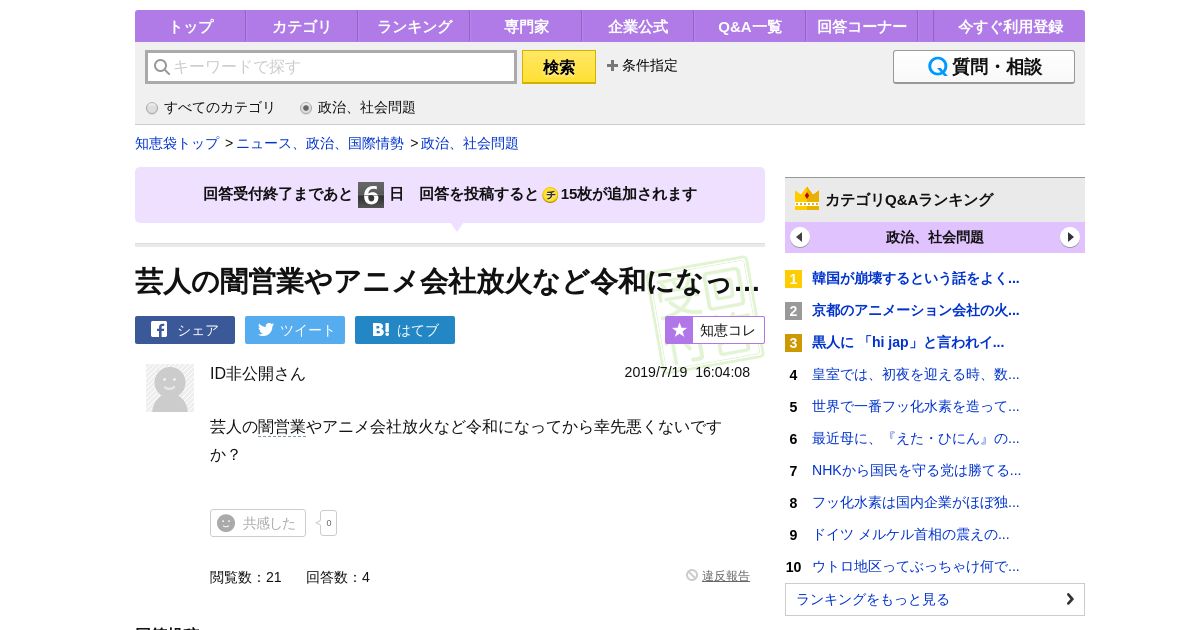
Task: Add question to 知恵コレ
Action: 715,330
